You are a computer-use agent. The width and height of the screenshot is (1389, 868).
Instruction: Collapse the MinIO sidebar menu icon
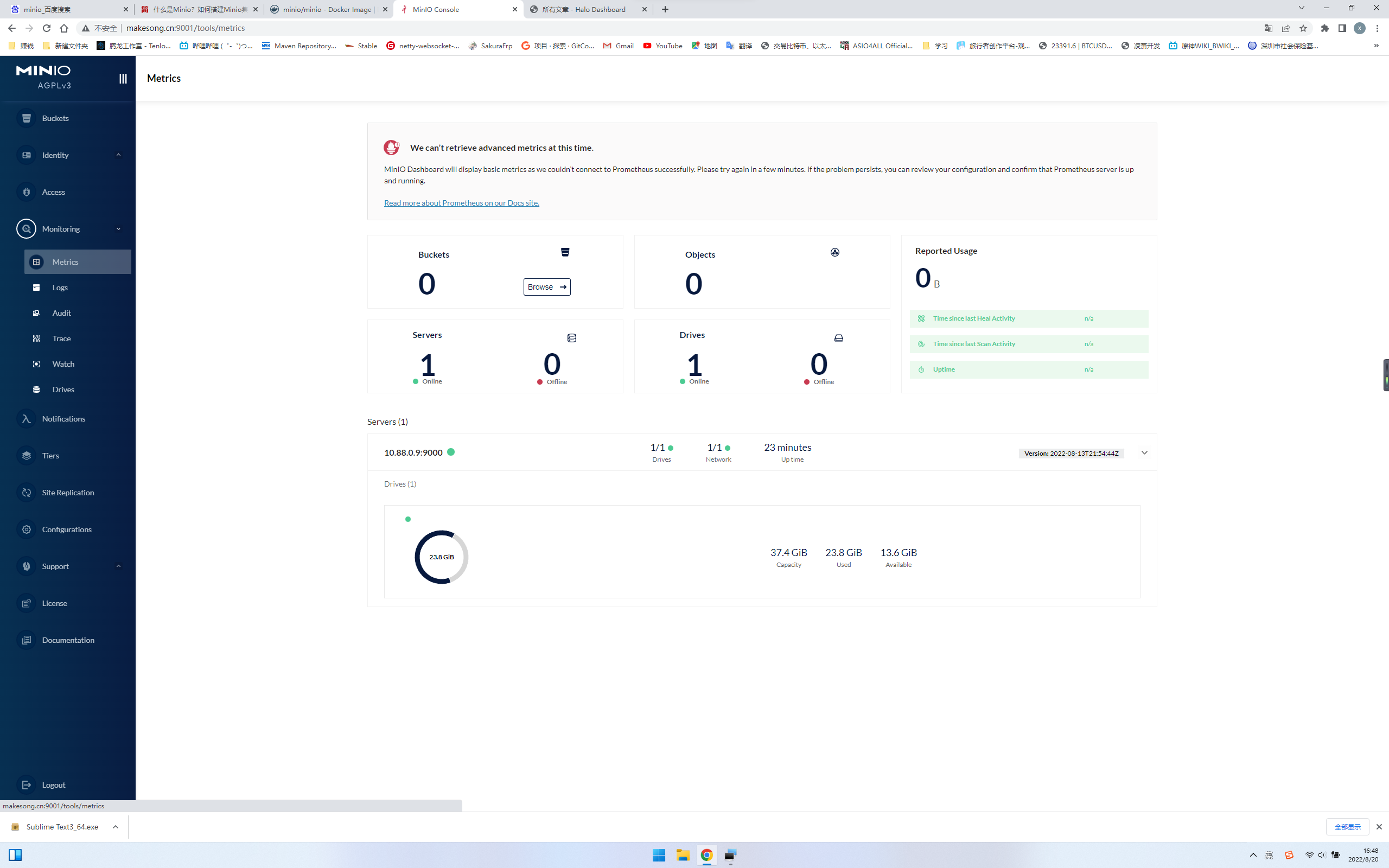[123, 79]
